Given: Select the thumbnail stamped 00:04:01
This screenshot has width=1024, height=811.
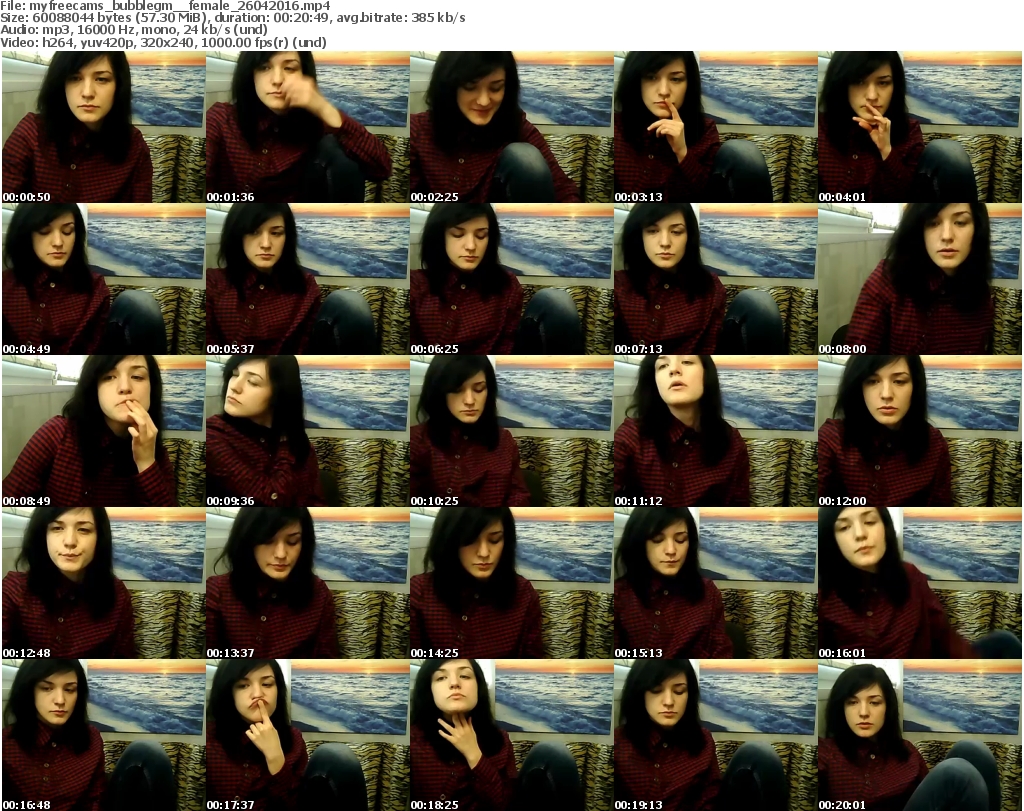Looking at the screenshot, I should point(919,127).
